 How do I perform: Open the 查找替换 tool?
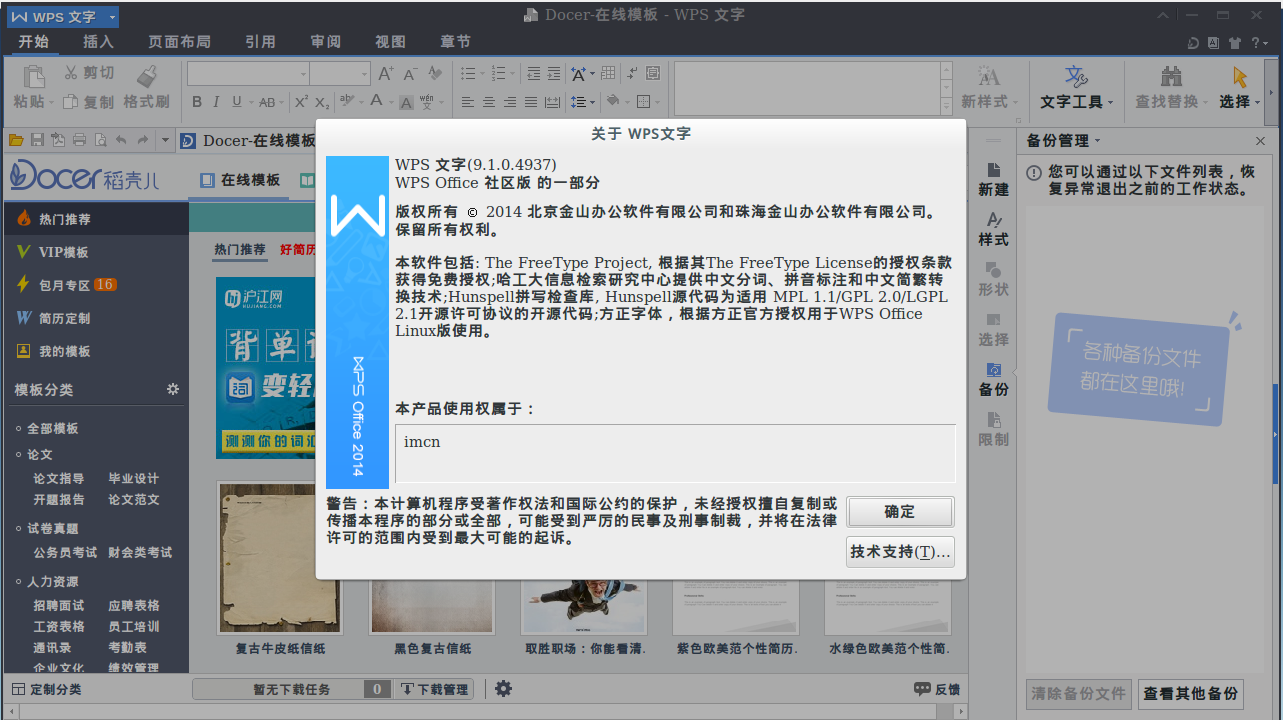pyautogui.click(x=1171, y=87)
